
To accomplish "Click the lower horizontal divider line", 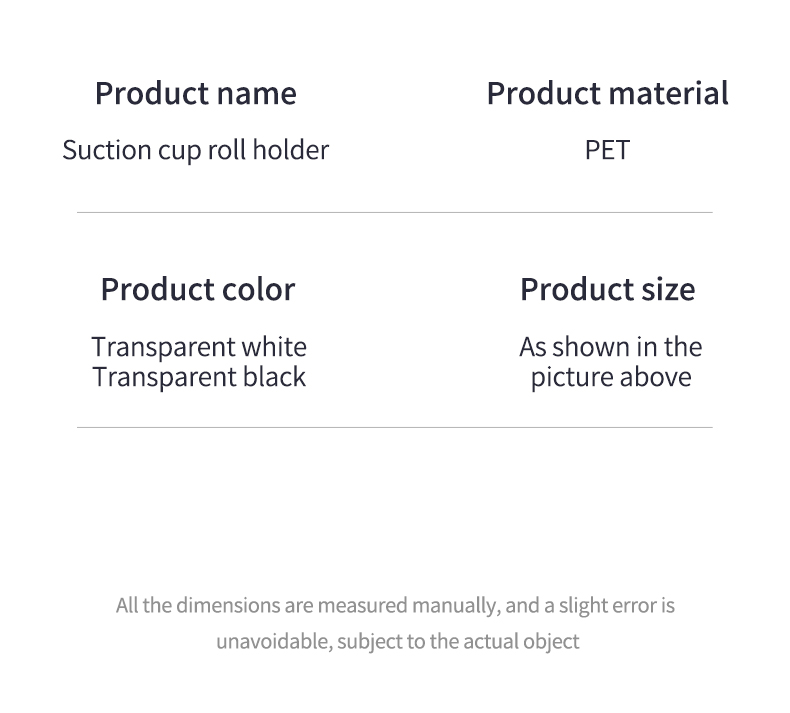I will 394,427.
